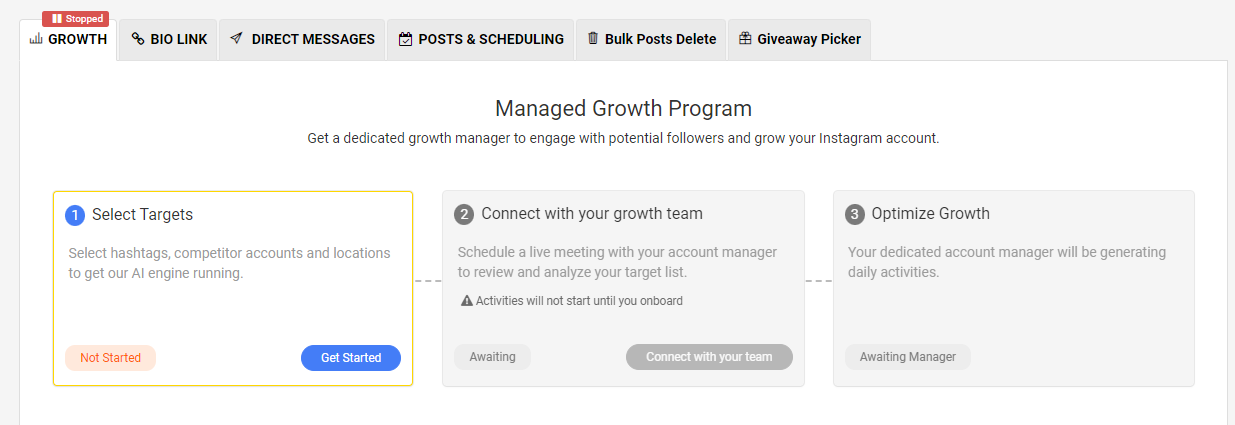1235x425 pixels.
Task: Click the calendar icon on Posts & Scheduling
Action: [405, 39]
